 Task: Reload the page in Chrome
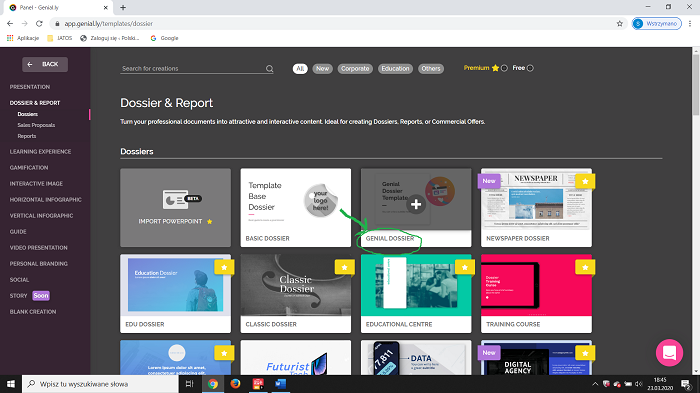click(39, 24)
